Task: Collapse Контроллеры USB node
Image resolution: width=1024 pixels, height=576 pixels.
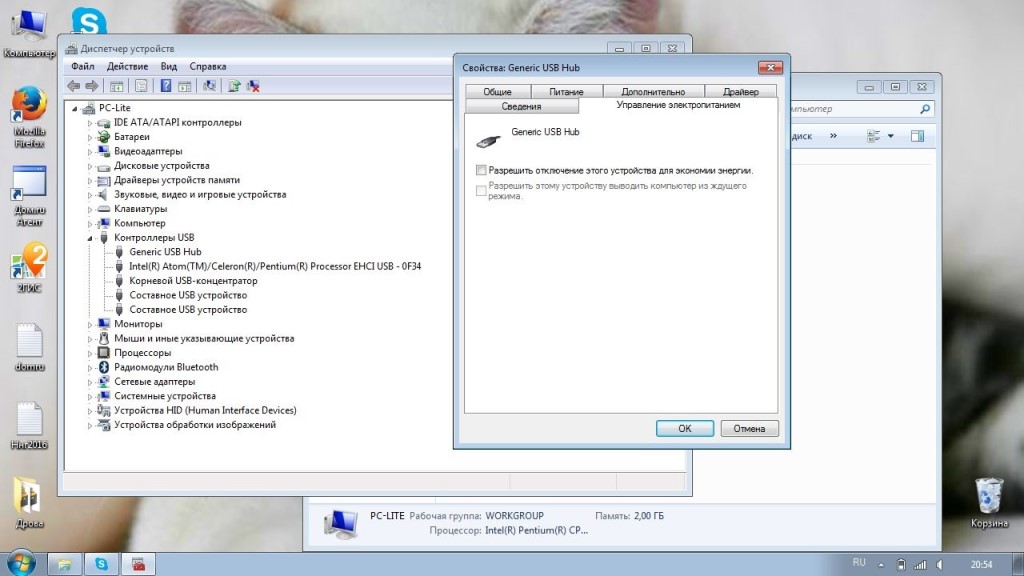Action: [90, 238]
